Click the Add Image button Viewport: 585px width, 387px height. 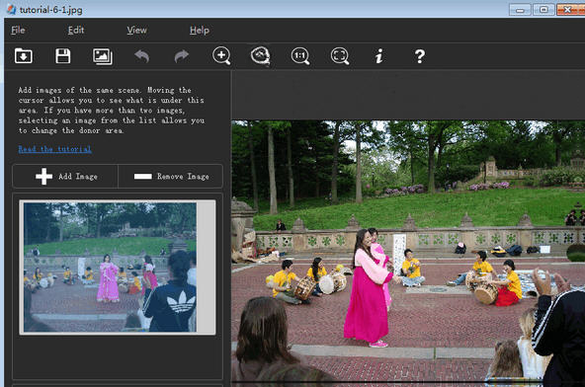[x=66, y=176]
